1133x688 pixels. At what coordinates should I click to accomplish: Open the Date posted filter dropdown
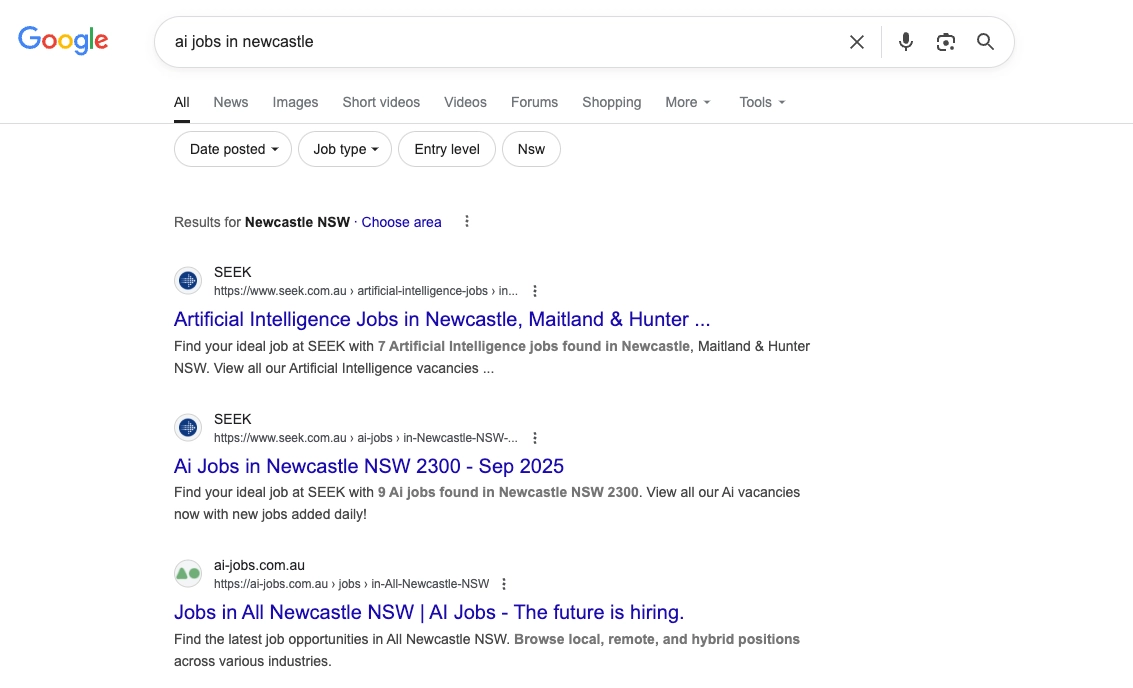[233, 149]
